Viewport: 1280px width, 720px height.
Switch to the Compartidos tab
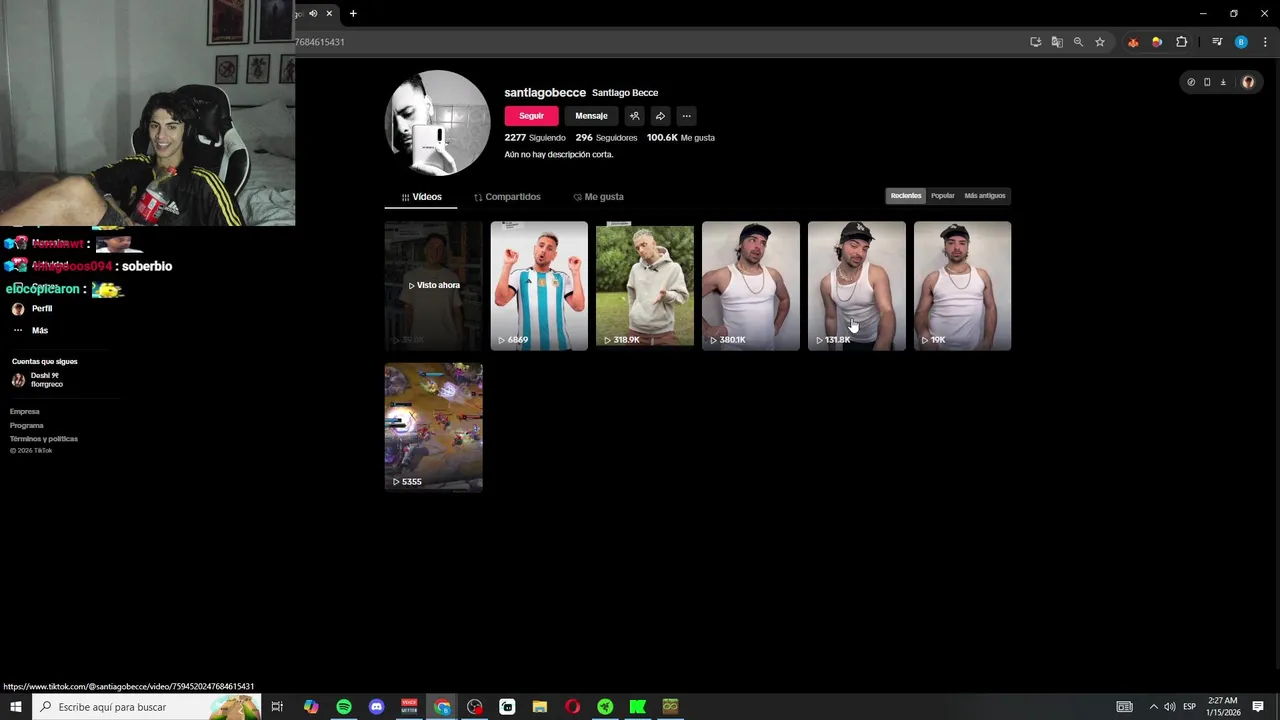point(507,197)
